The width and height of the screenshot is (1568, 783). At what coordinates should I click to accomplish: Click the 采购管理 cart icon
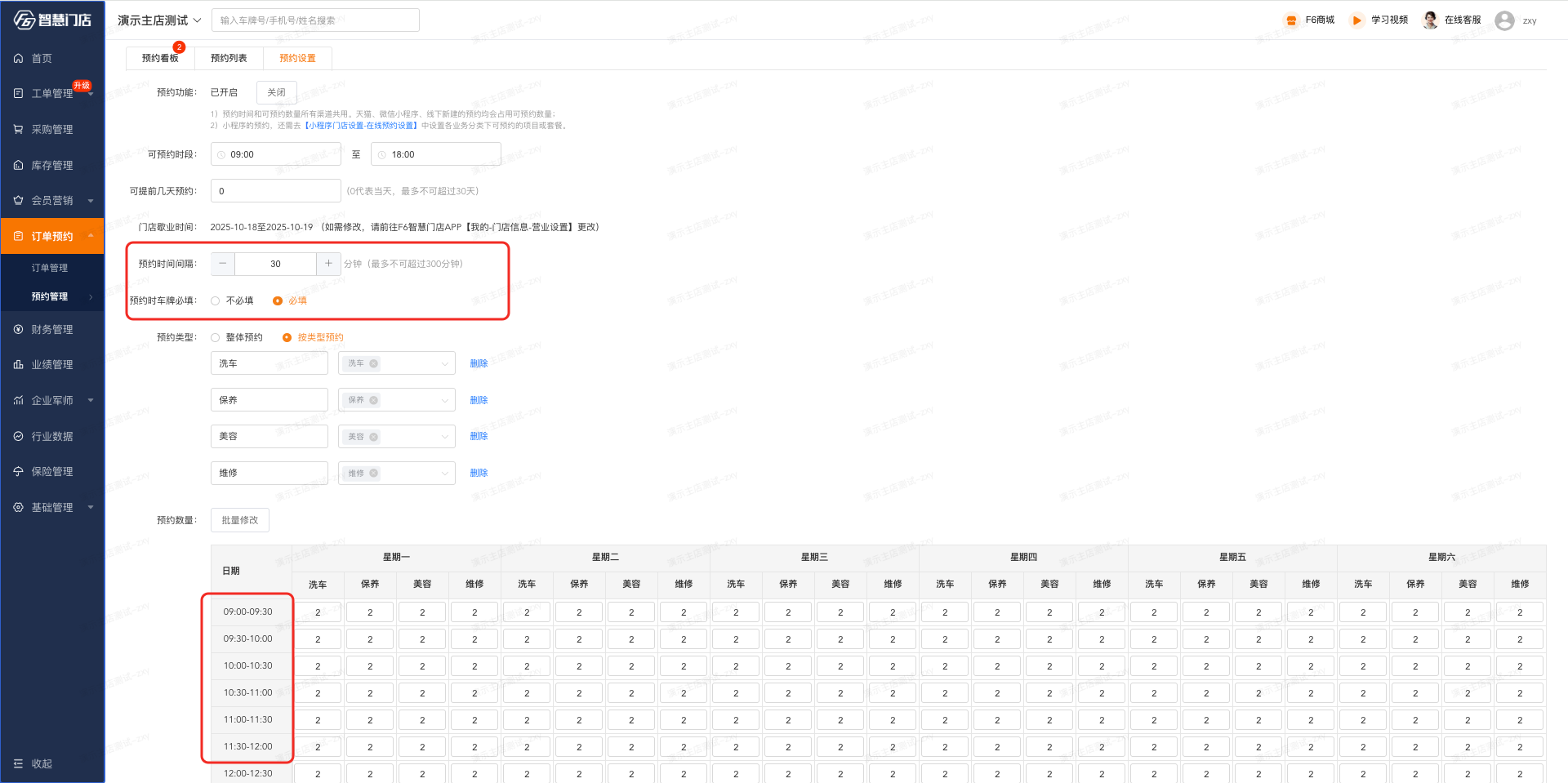tap(19, 129)
